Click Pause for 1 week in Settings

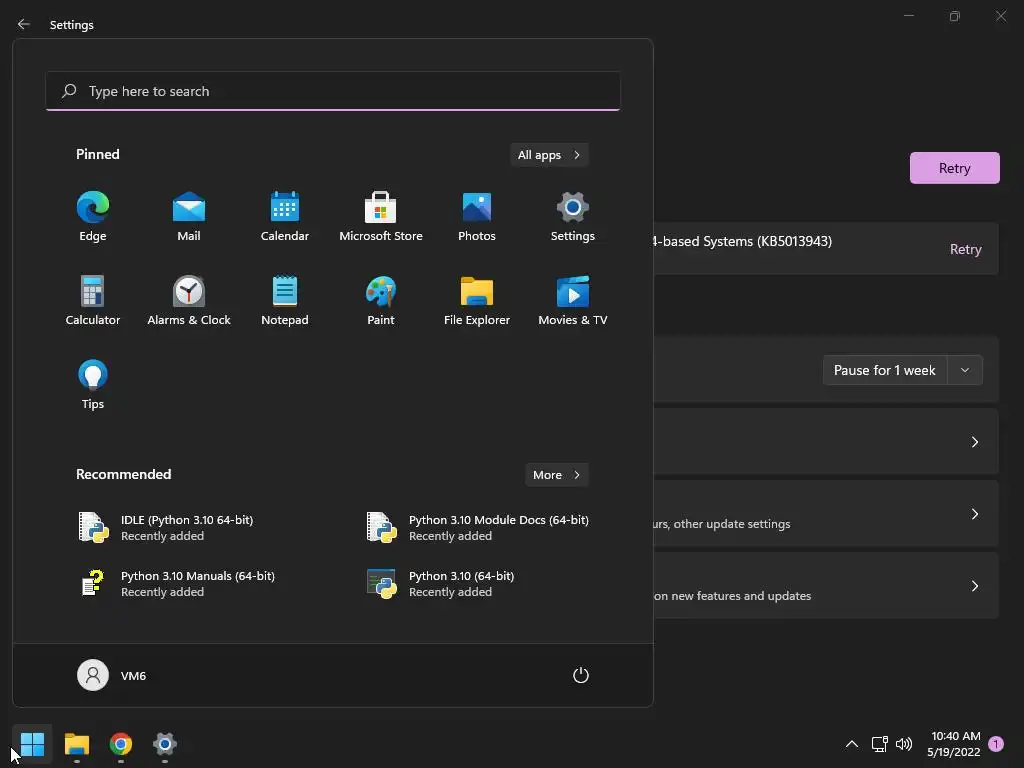(884, 370)
